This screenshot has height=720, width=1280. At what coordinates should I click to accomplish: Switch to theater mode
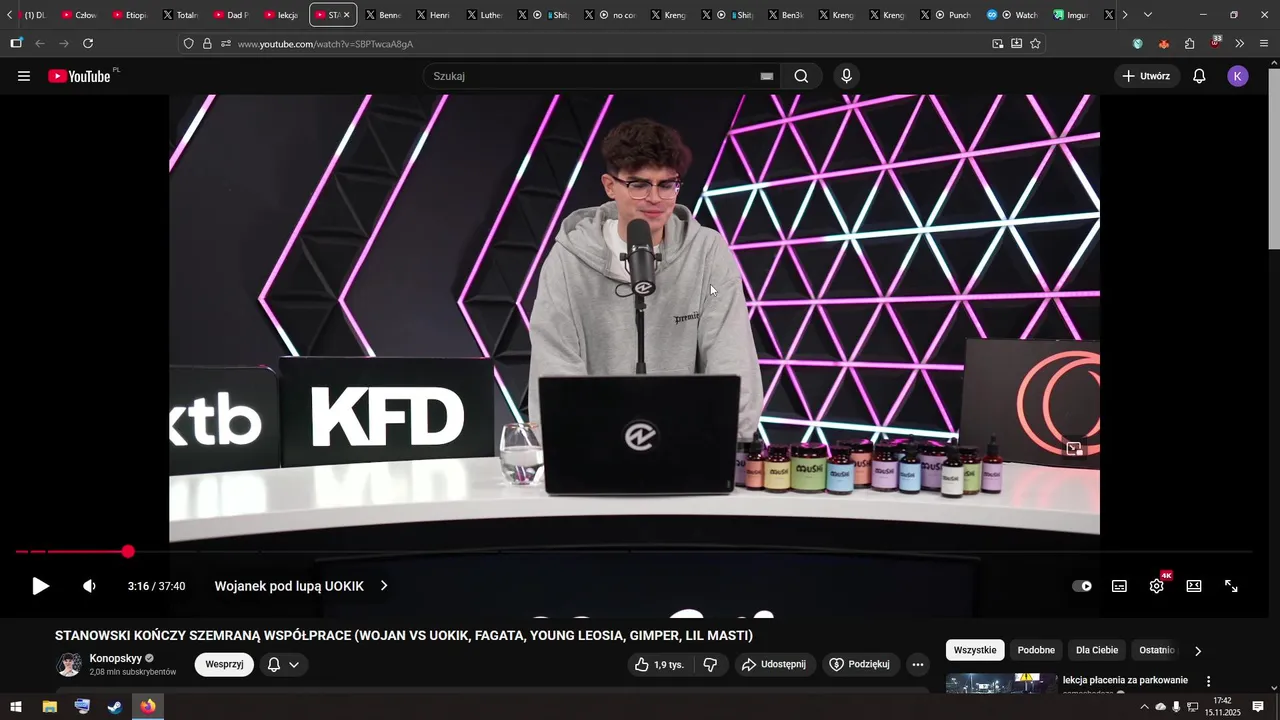[1194, 586]
